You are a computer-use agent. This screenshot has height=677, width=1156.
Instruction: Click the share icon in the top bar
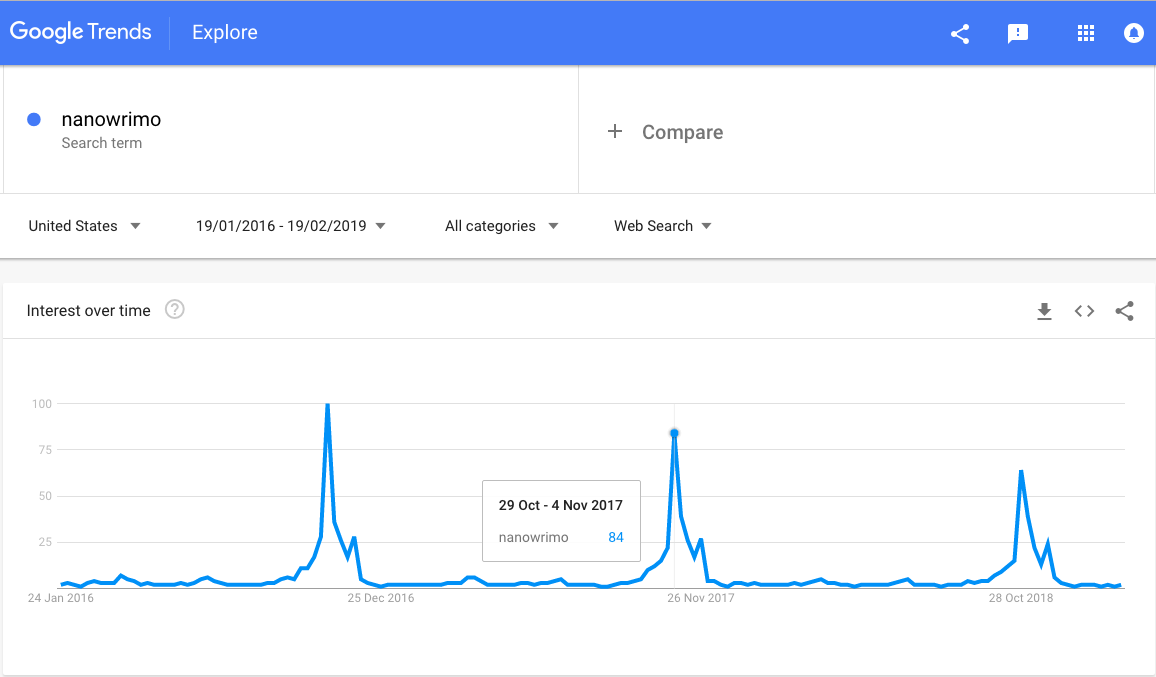960,33
